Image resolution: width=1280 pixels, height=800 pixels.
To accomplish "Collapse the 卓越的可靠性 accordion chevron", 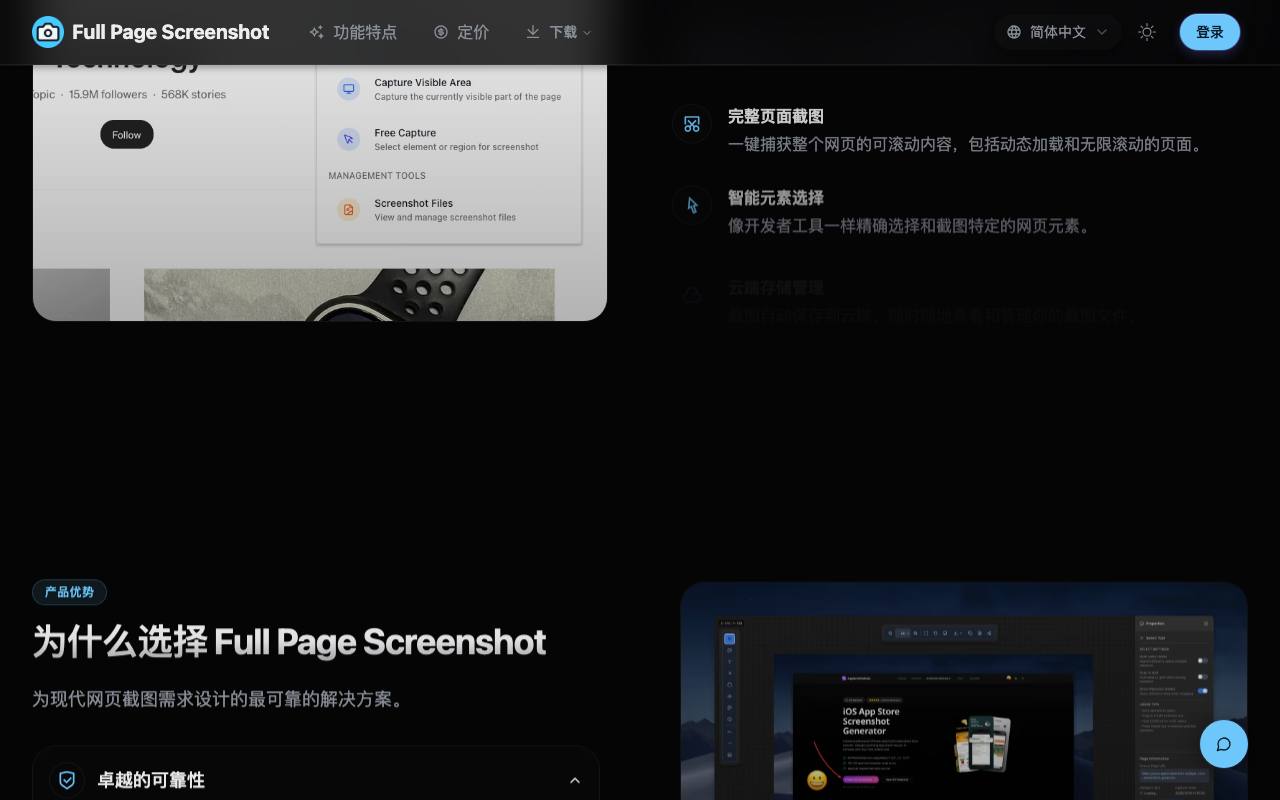I will [575, 780].
